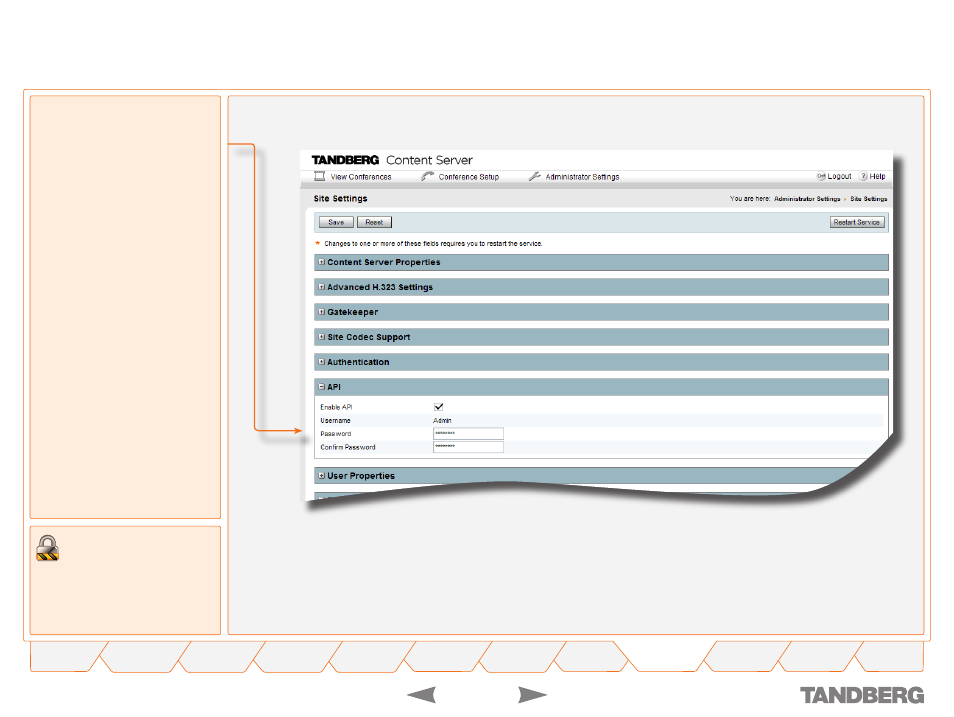Select the Admin username text
The height and width of the screenshot is (717, 954).
pos(442,421)
